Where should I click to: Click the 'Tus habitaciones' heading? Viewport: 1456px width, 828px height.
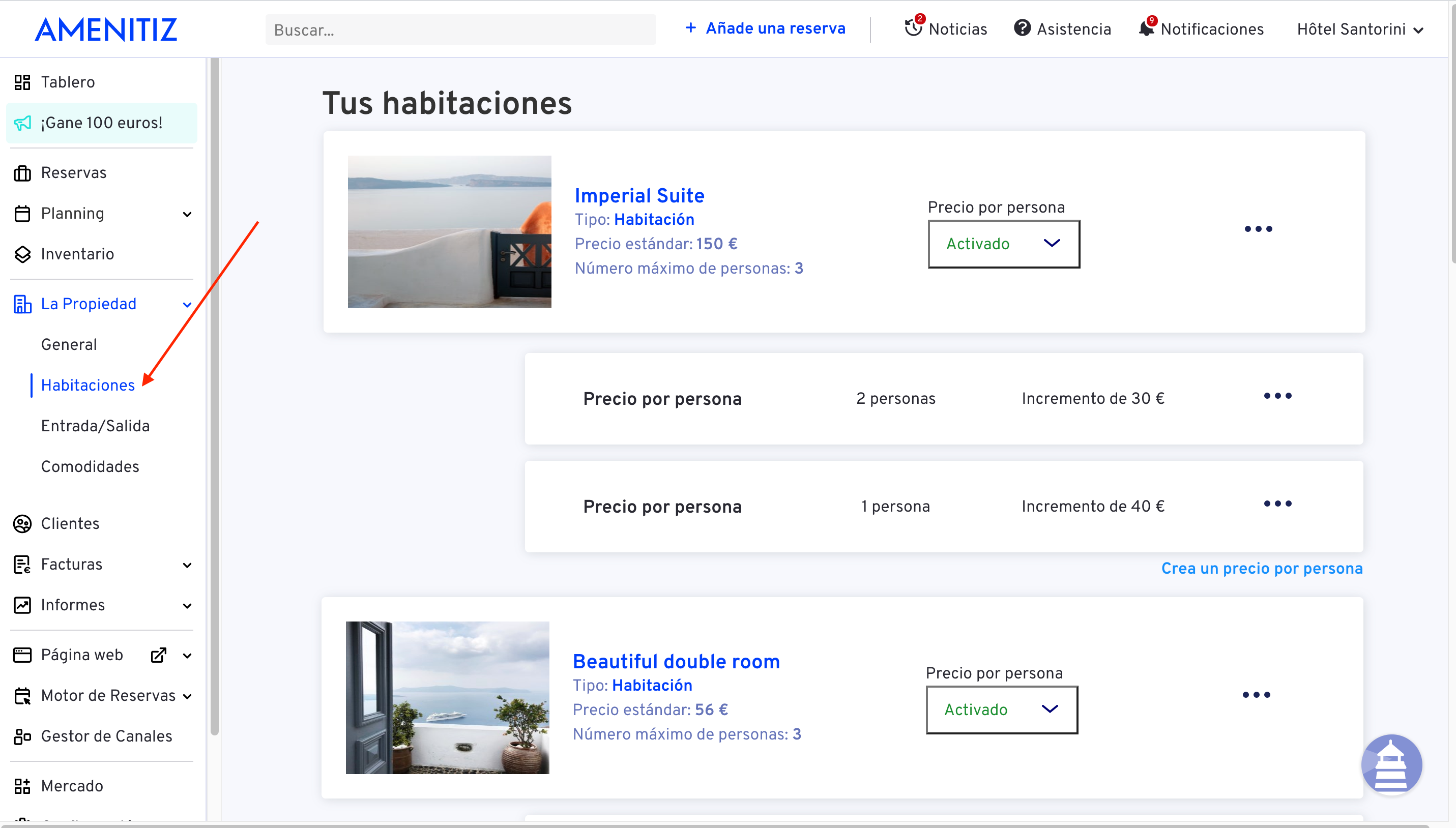coord(447,104)
